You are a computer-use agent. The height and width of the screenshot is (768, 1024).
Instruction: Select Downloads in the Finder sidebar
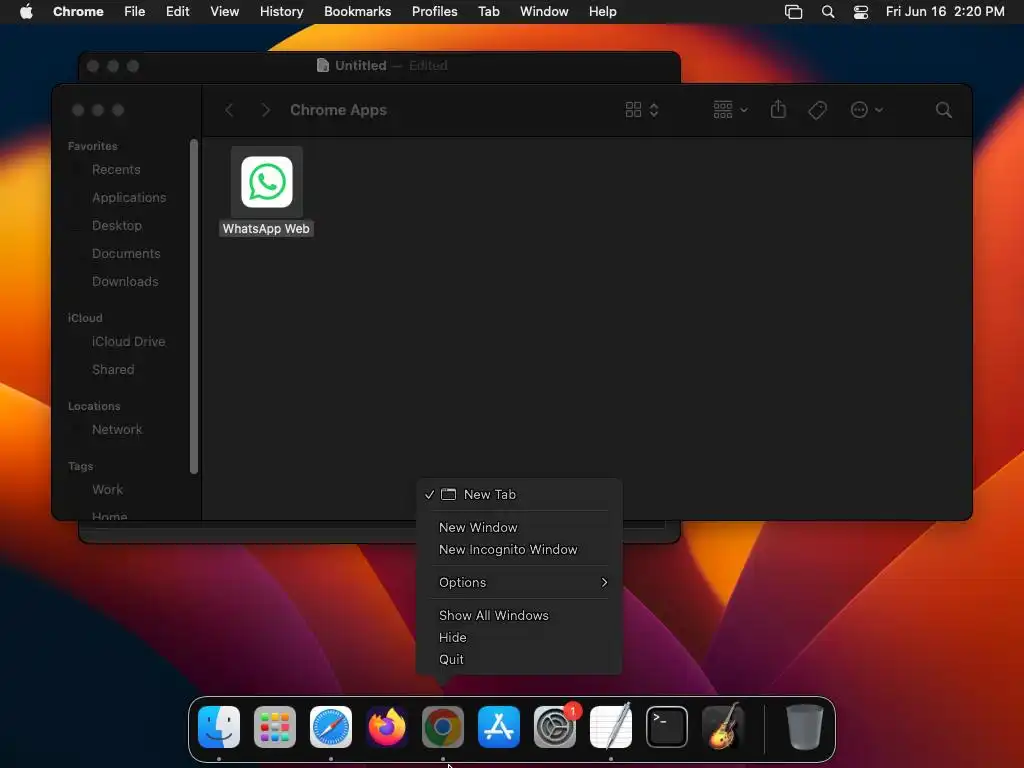pos(125,282)
